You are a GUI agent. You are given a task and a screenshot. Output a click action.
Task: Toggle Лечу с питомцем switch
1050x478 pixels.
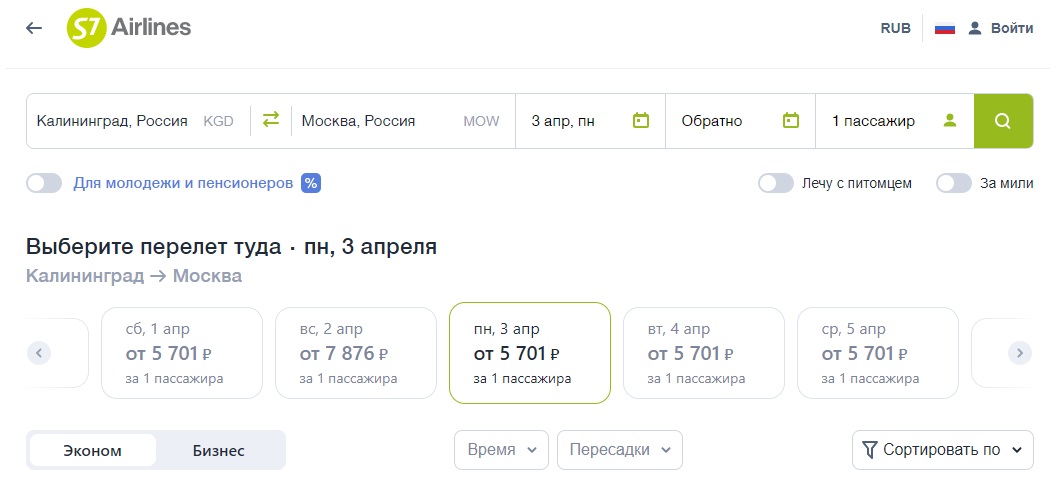click(x=775, y=183)
